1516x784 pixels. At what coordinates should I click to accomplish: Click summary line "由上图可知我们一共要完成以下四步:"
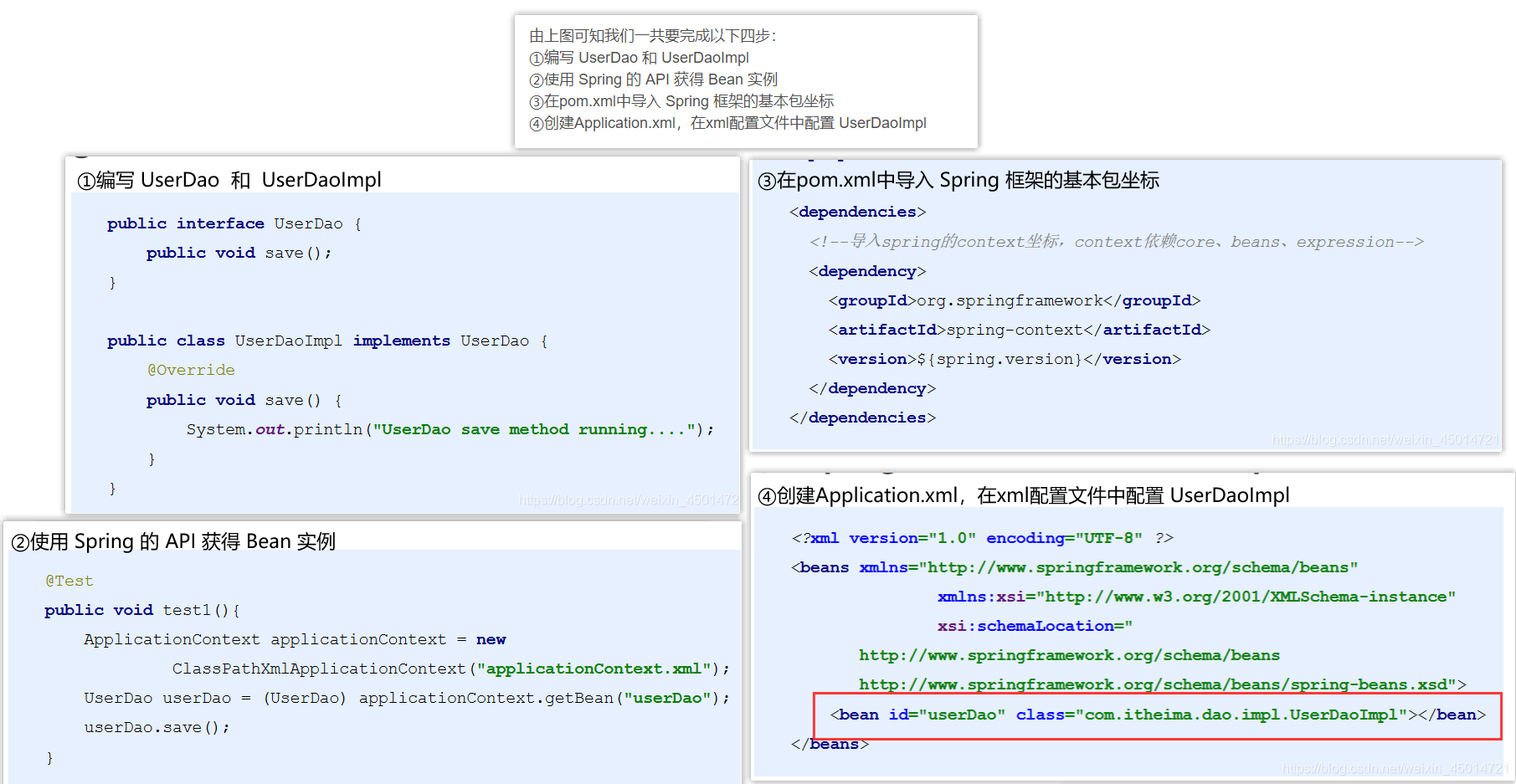pyautogui.click(x=653, y=36)
